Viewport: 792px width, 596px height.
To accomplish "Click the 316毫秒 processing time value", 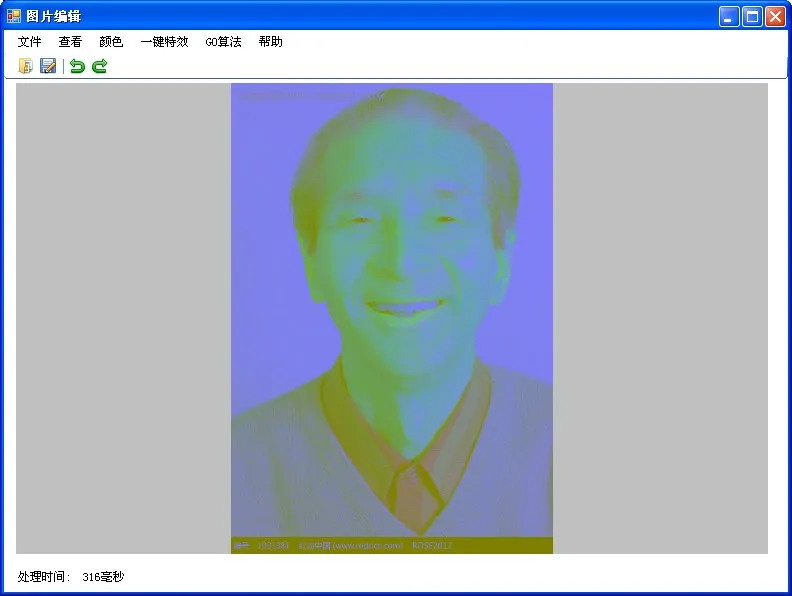I will click(103, 577).
